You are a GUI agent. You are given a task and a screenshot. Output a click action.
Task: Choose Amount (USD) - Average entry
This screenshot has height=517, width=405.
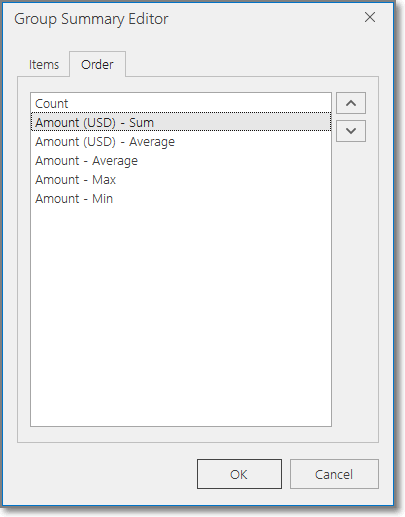(181, 142)
